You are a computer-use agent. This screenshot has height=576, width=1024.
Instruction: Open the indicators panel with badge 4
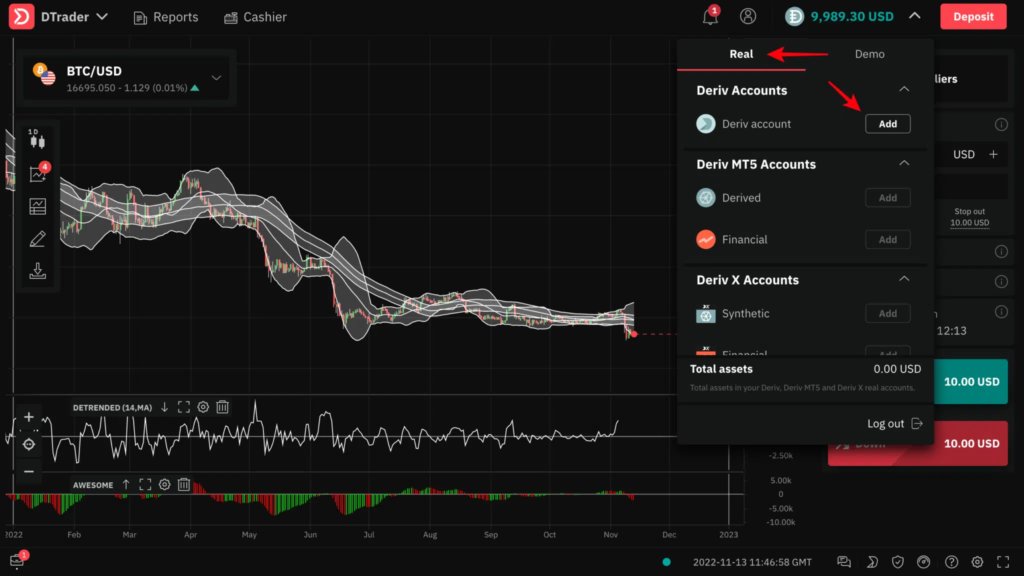(38, 174)
